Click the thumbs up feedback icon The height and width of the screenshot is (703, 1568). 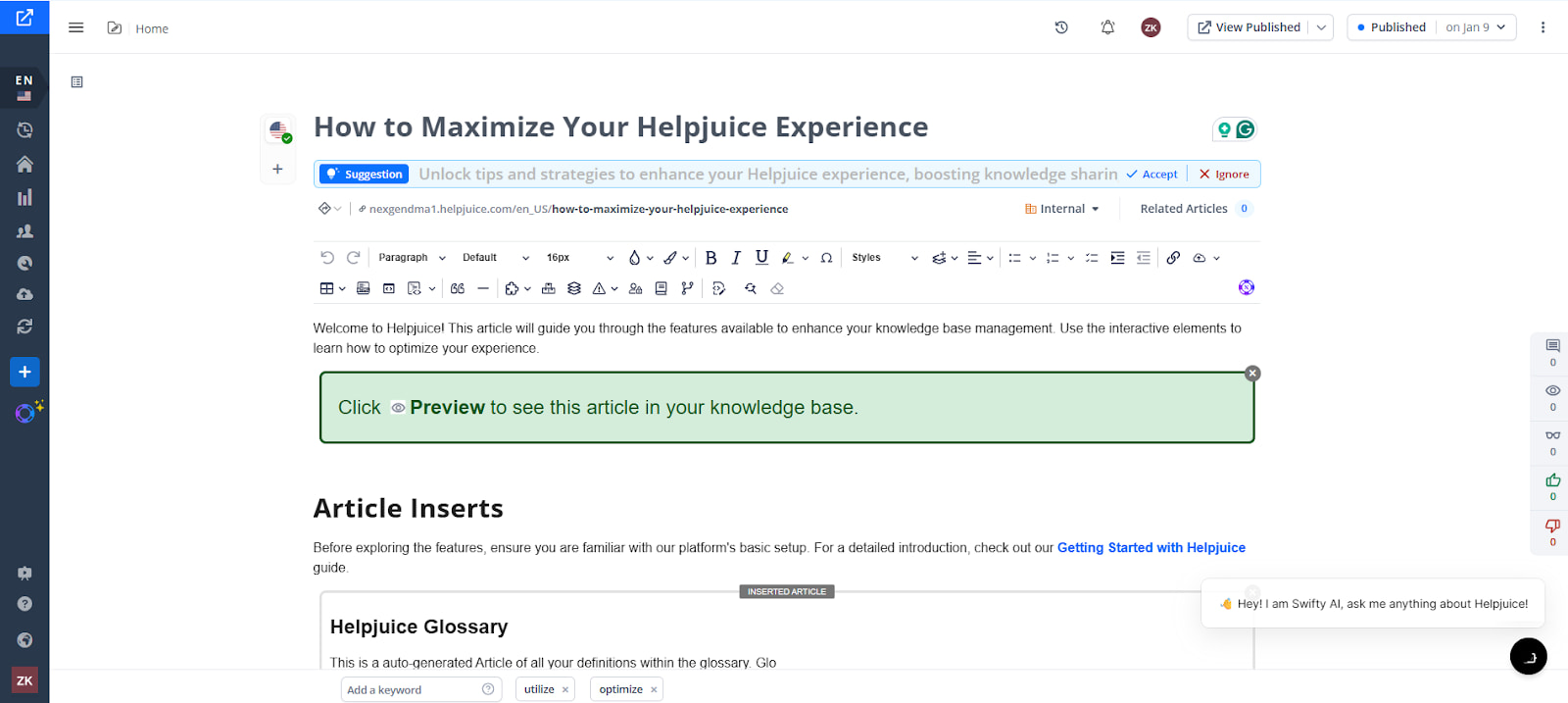click(x=1552, y=479)
